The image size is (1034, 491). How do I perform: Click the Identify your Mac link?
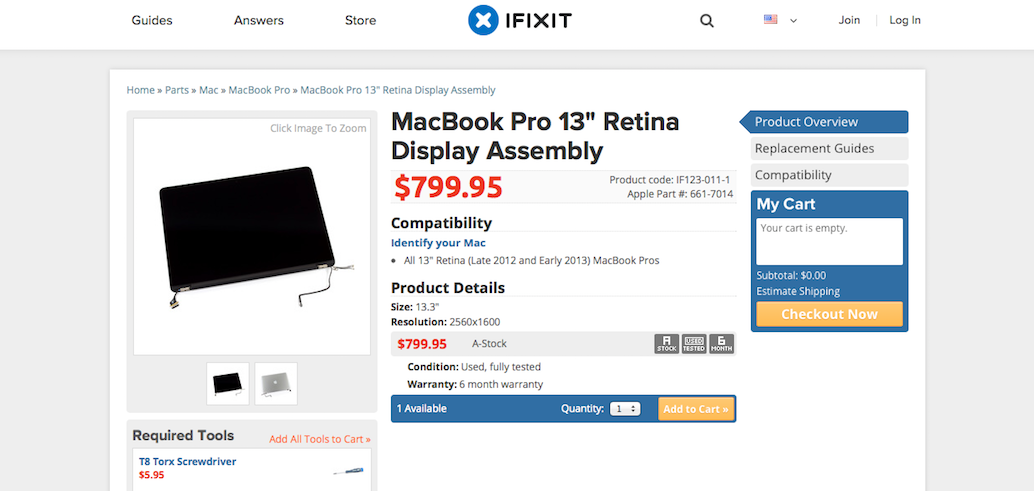click(438, 243)
